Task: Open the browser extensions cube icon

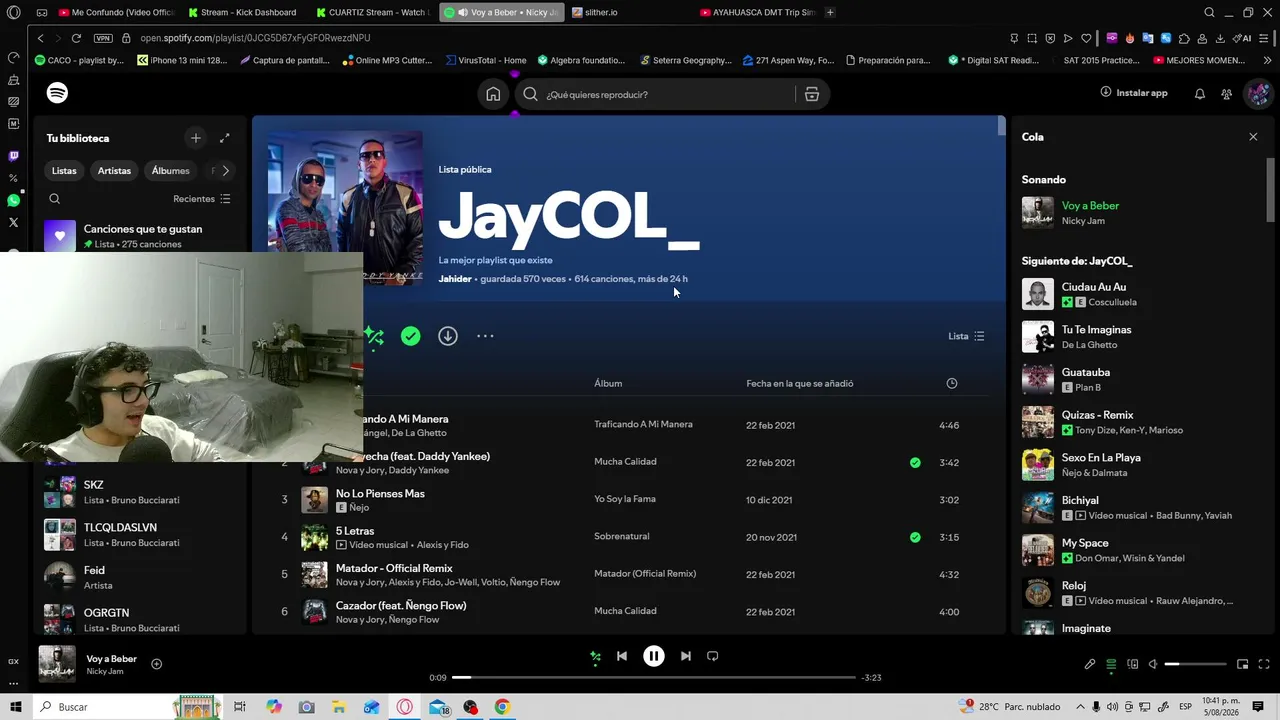Action: 1184,38
